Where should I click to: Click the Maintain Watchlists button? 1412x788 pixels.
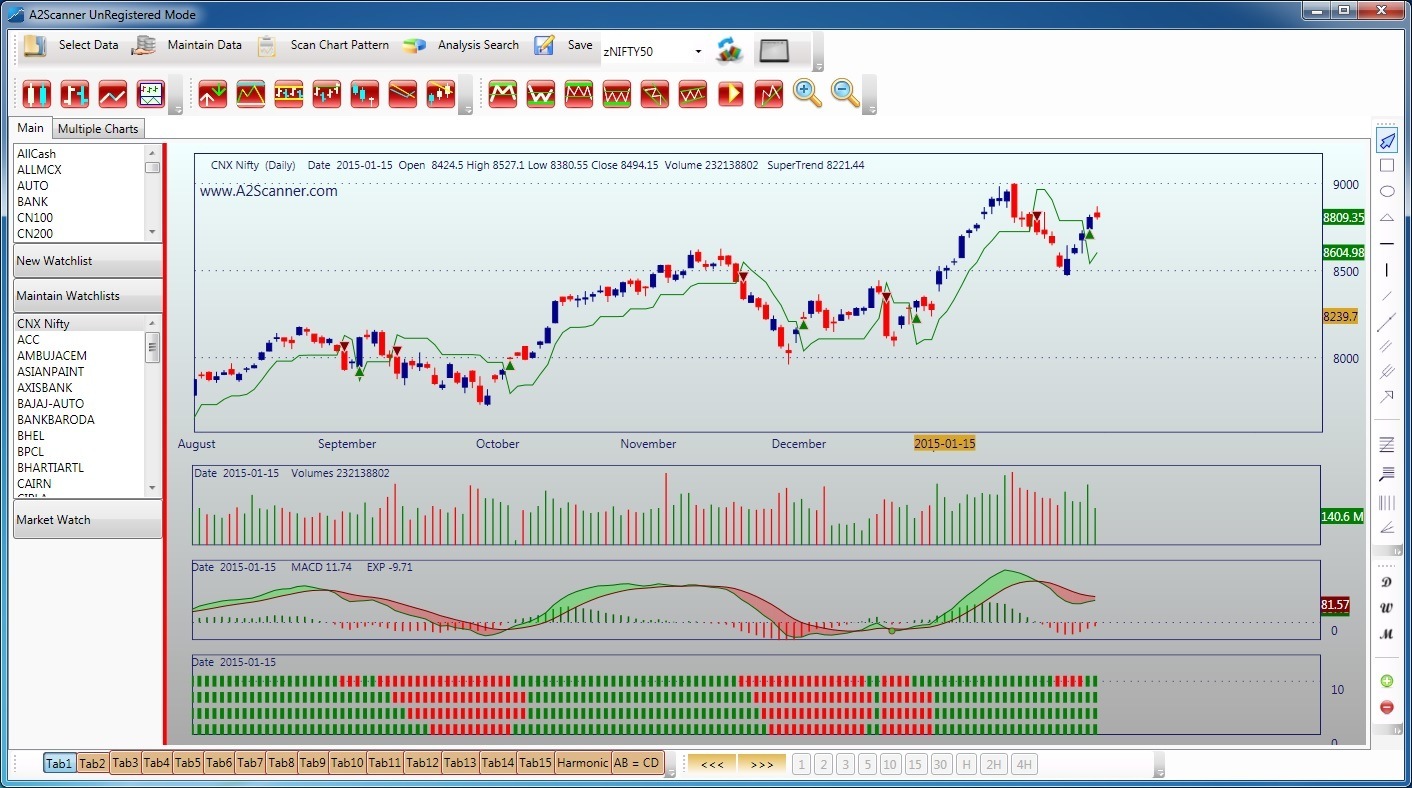tap(88, 296)
